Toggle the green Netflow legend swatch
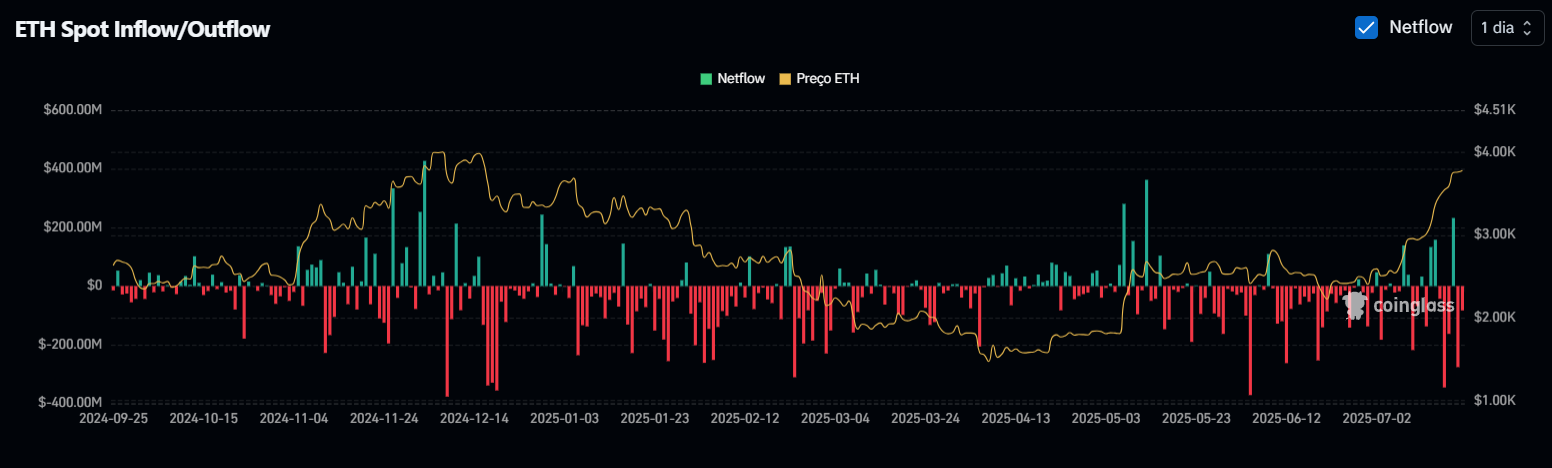 [707, 78]
